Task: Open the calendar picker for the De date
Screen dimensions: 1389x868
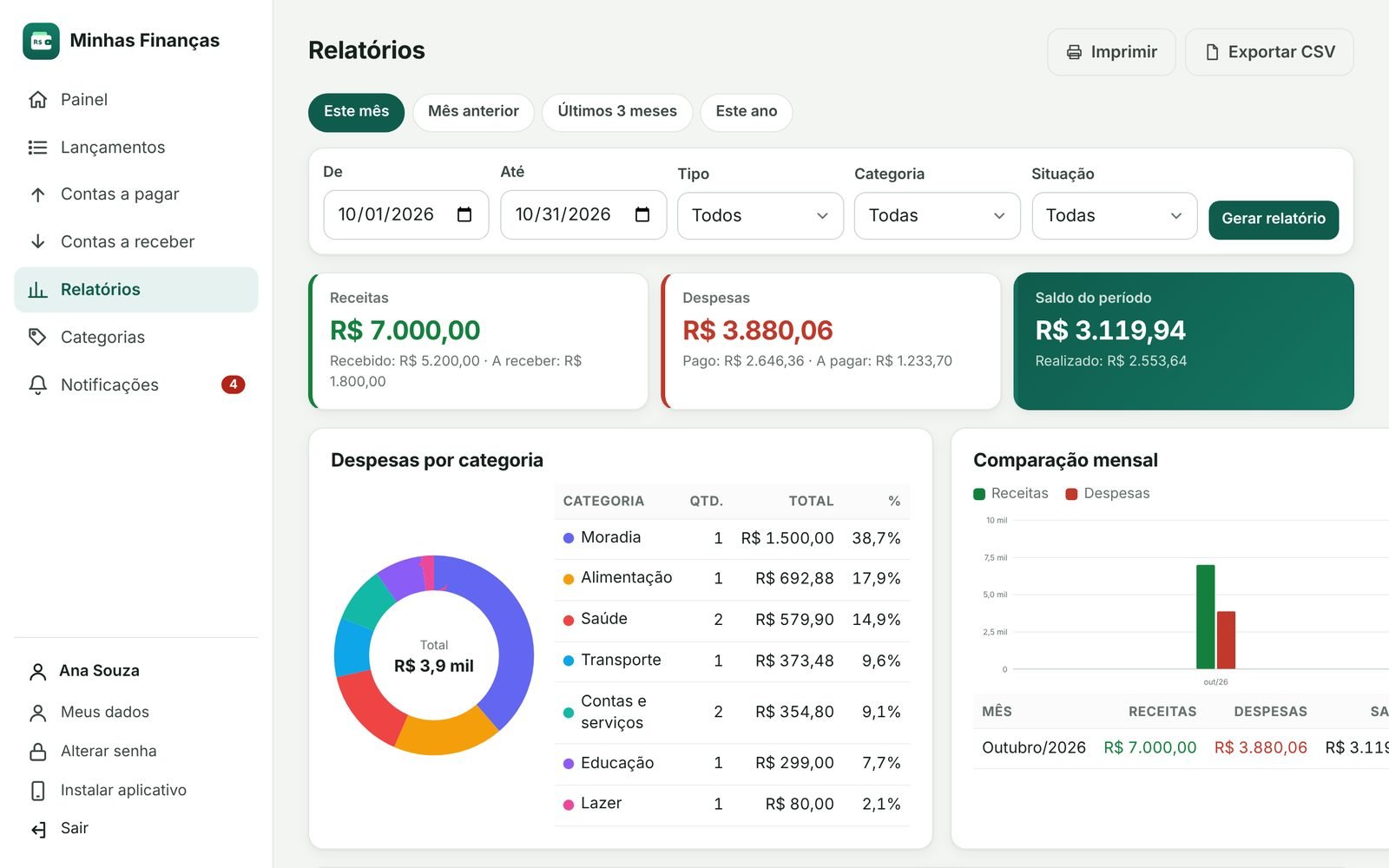Action: pos(464,214)
